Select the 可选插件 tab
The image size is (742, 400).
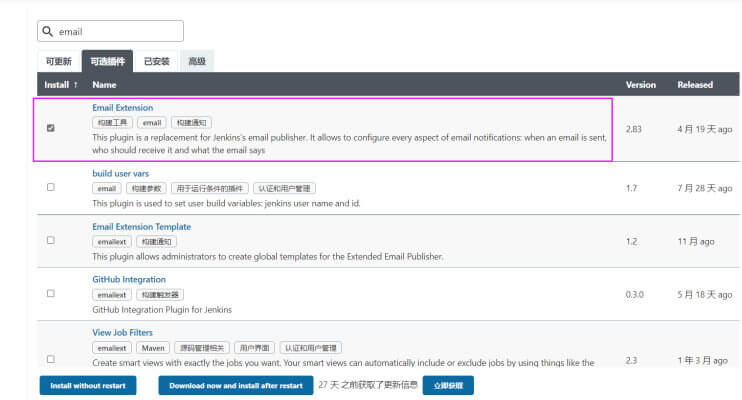coord(107,61)
